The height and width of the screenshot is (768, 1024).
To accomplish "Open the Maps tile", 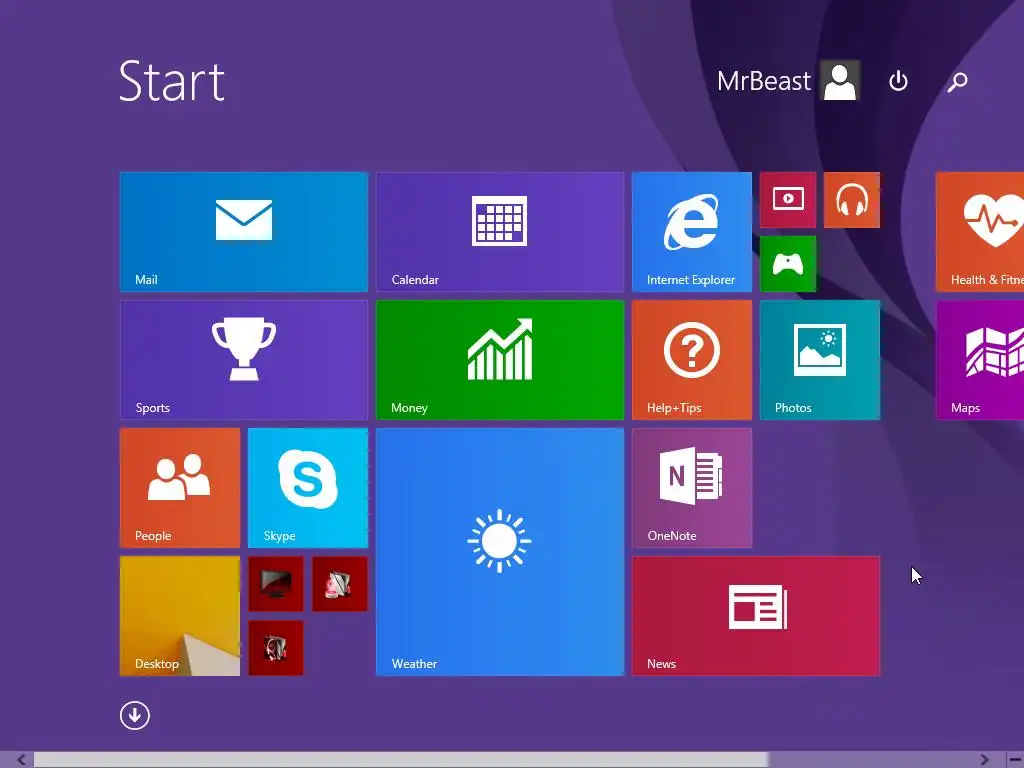I will pos(980,360).
